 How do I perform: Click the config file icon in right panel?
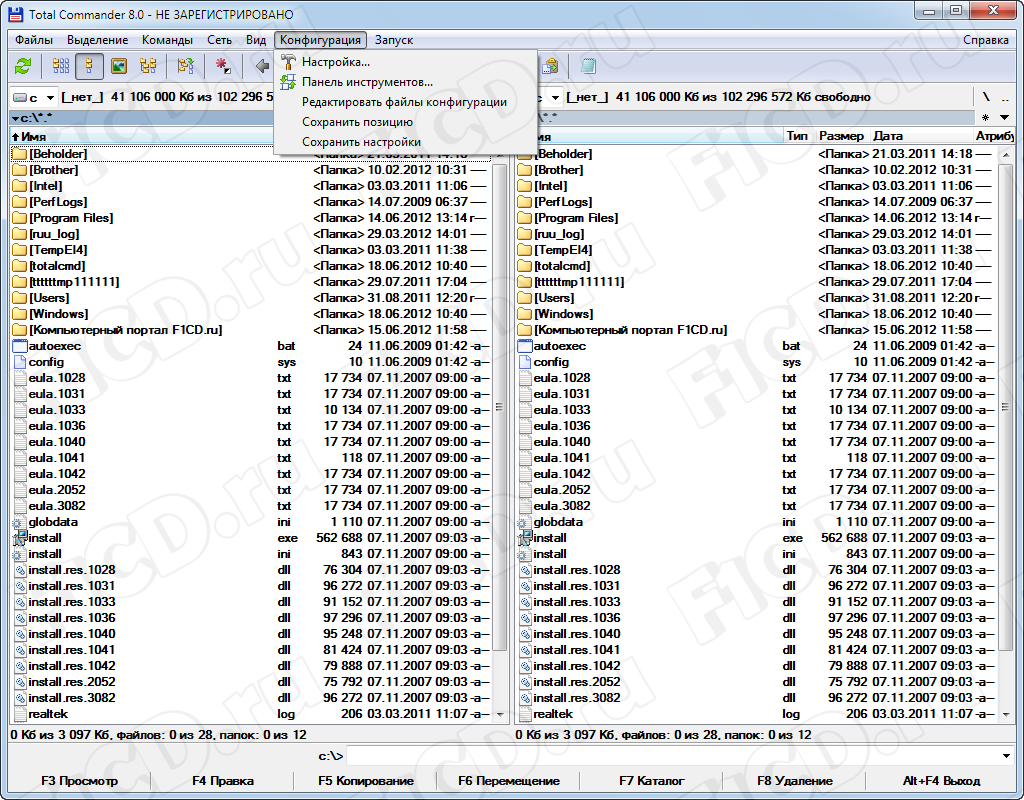[524, 362]
